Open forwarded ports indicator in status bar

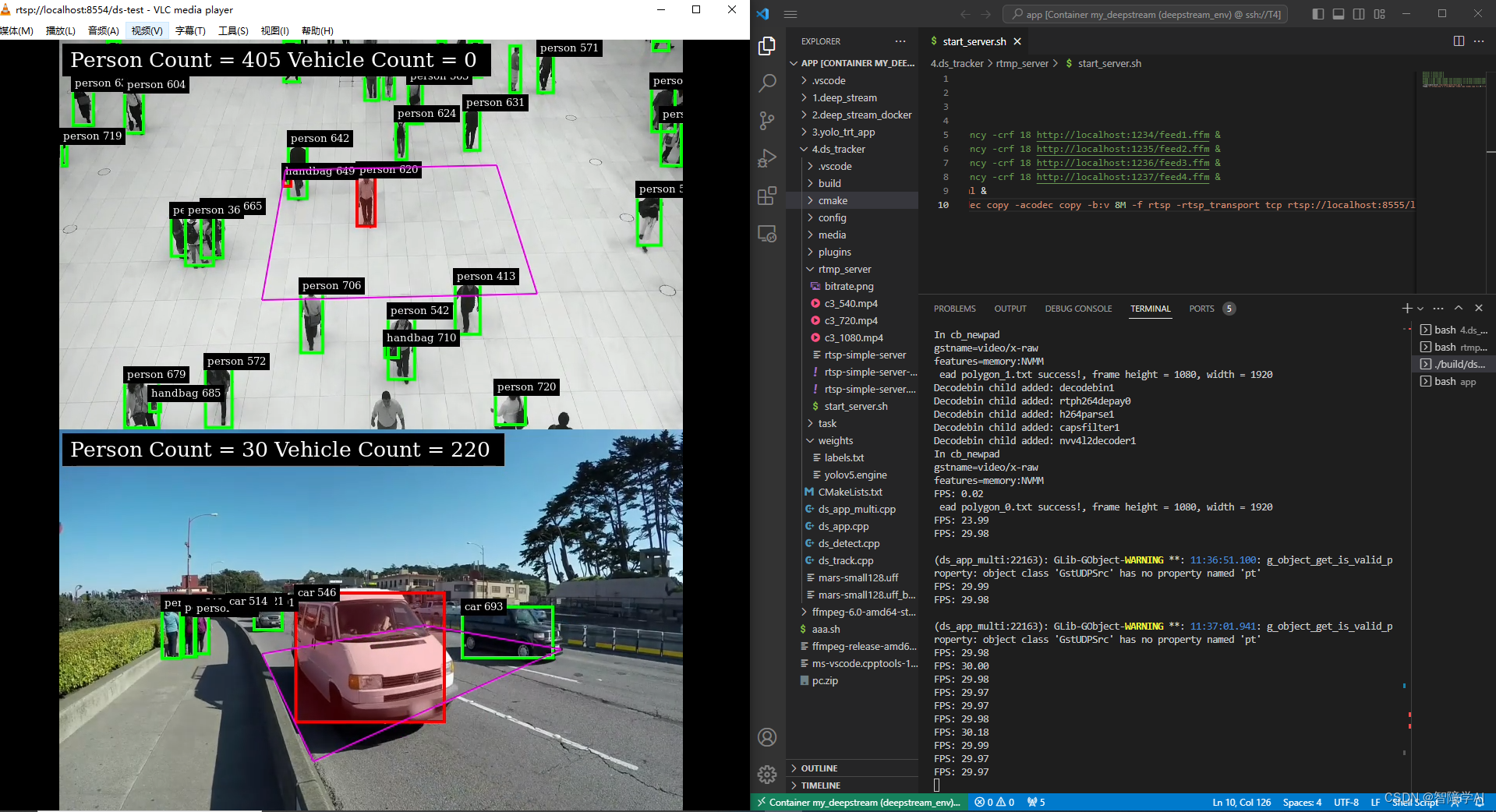pyautogui.click(x=1036, y=803)
